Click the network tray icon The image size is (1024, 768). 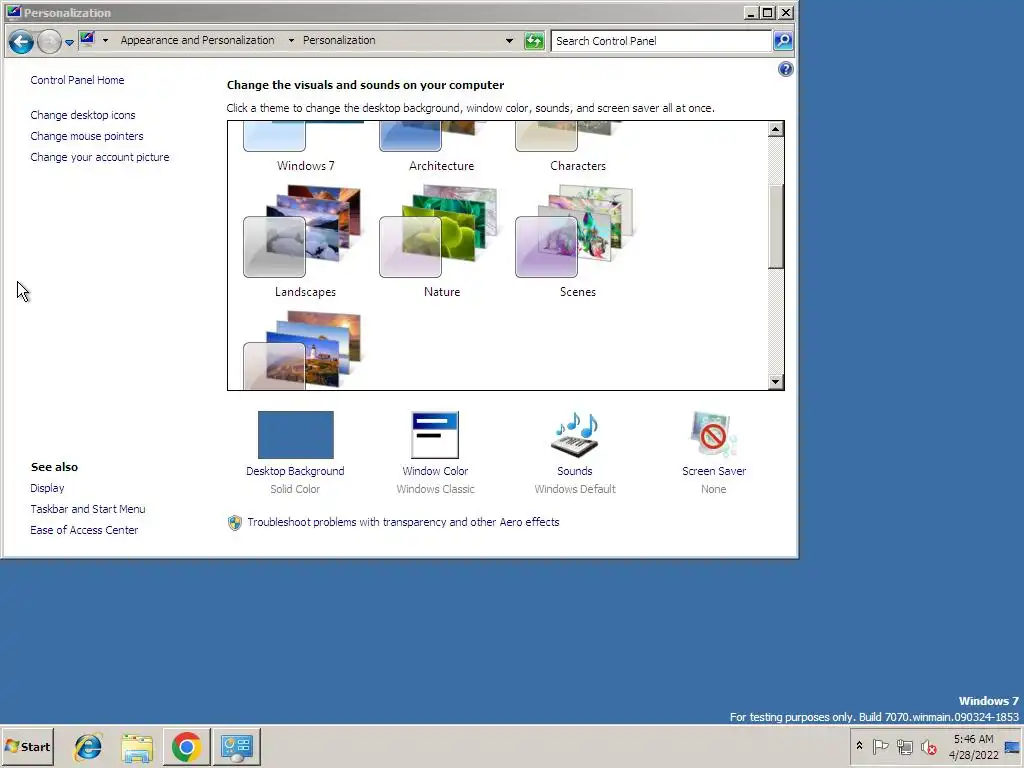click(904, 746)
